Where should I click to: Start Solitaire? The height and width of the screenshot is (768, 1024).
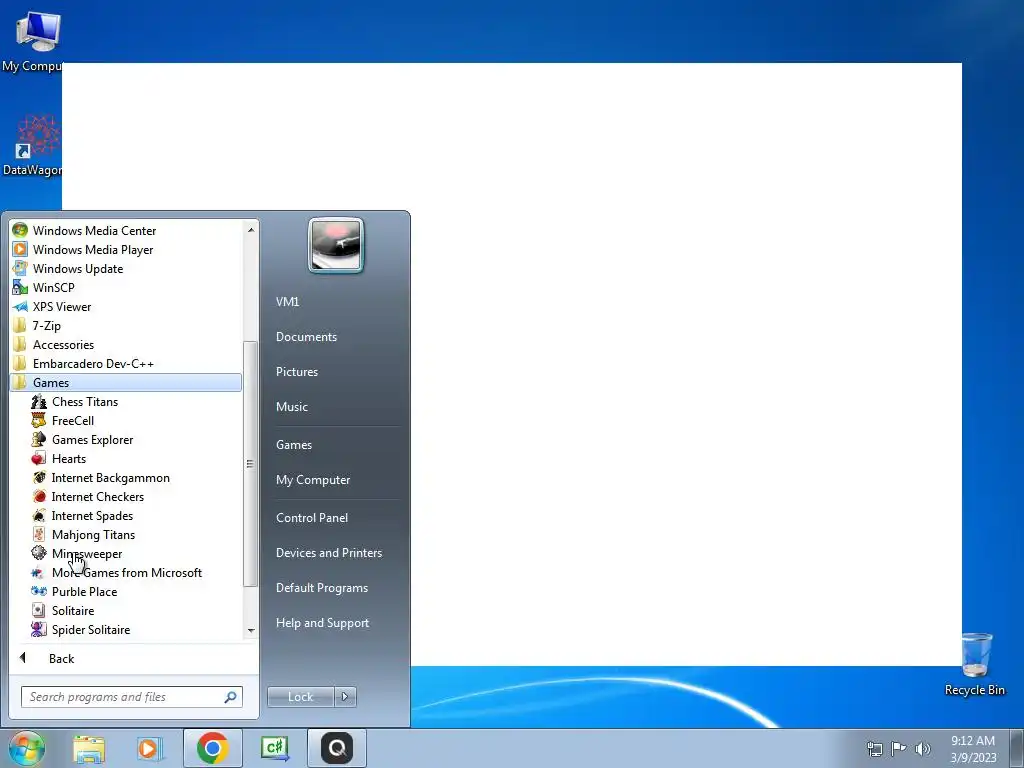(x=125, y=610)
